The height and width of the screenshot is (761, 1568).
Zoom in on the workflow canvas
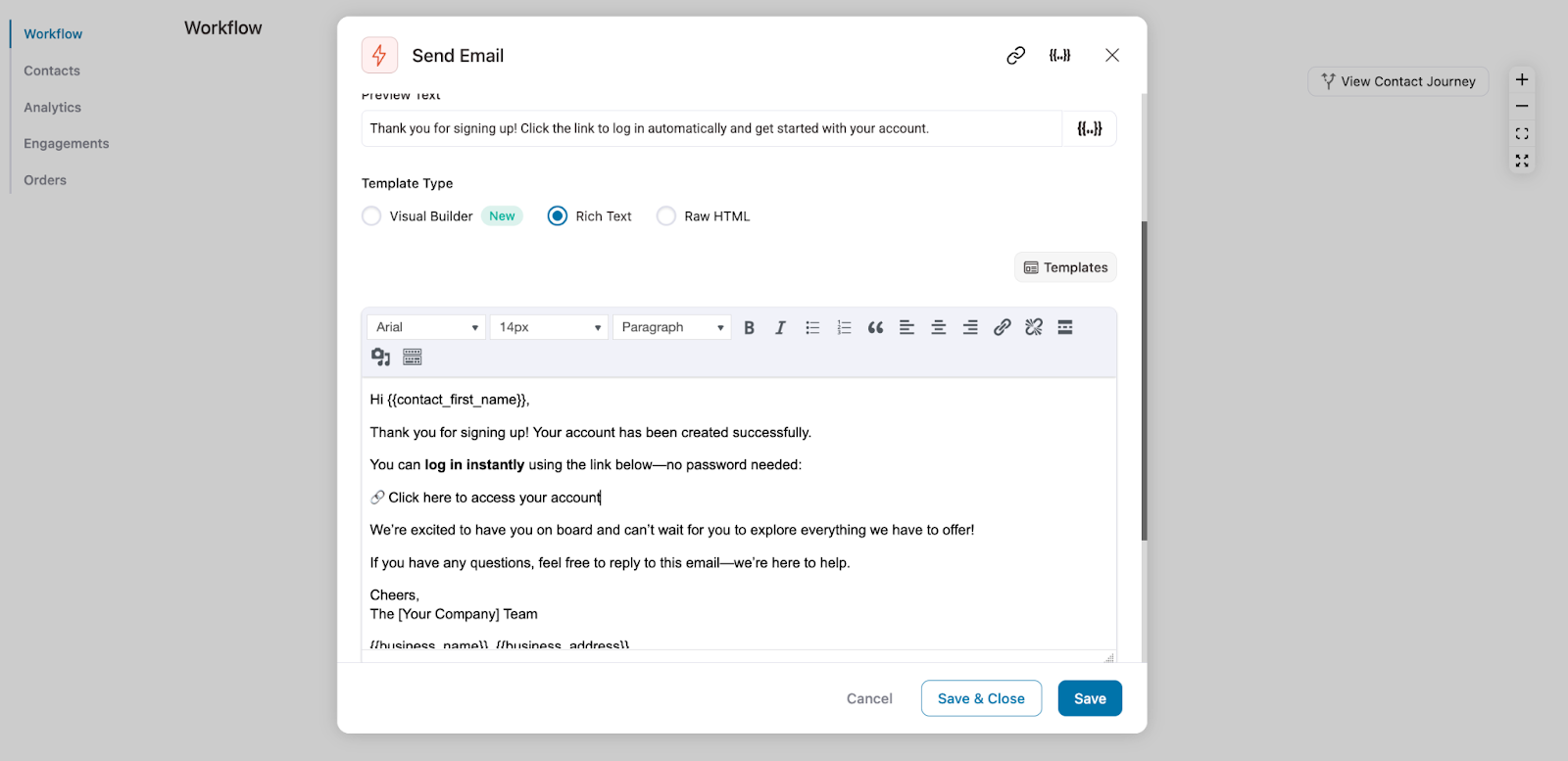click(1523, 78)
